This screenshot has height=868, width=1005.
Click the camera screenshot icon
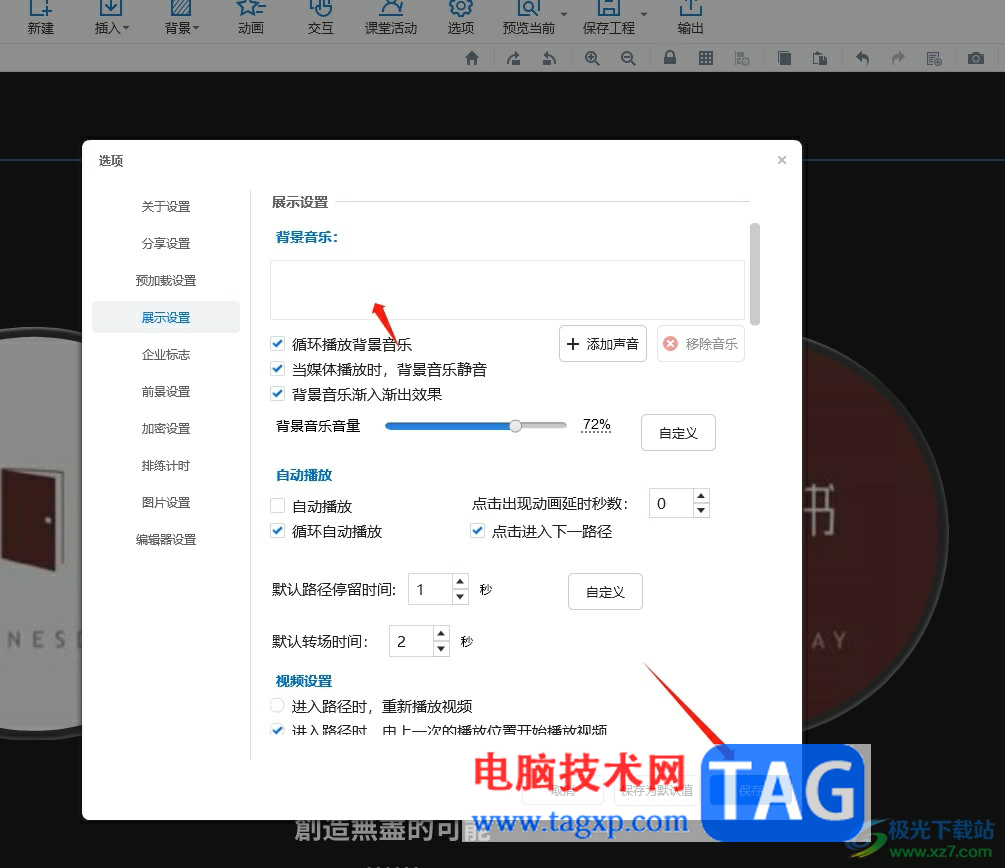(976, 58)
